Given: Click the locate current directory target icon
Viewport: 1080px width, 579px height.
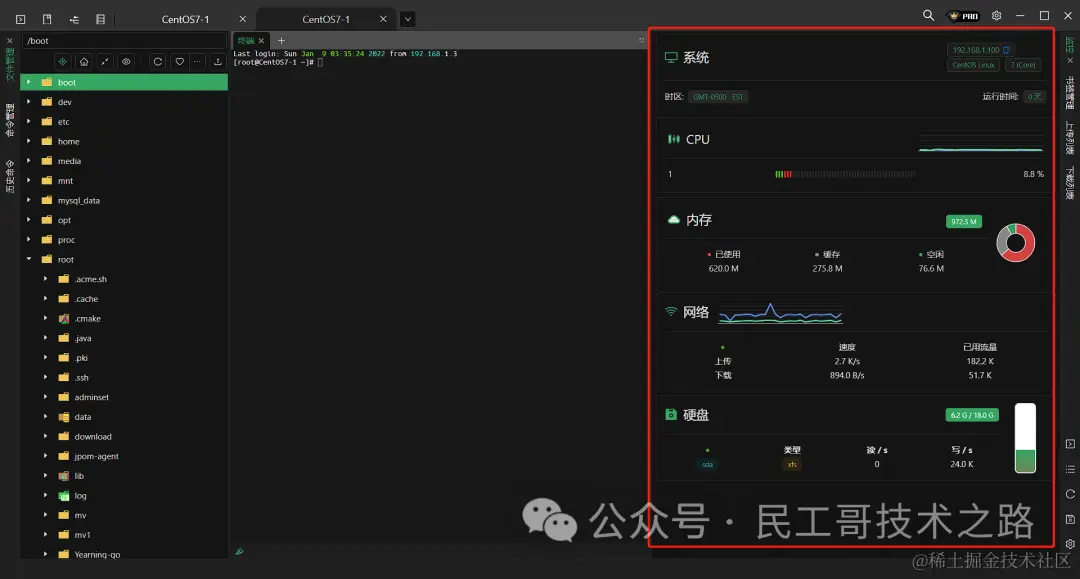Looking at the screenshot, I should 61,61.
